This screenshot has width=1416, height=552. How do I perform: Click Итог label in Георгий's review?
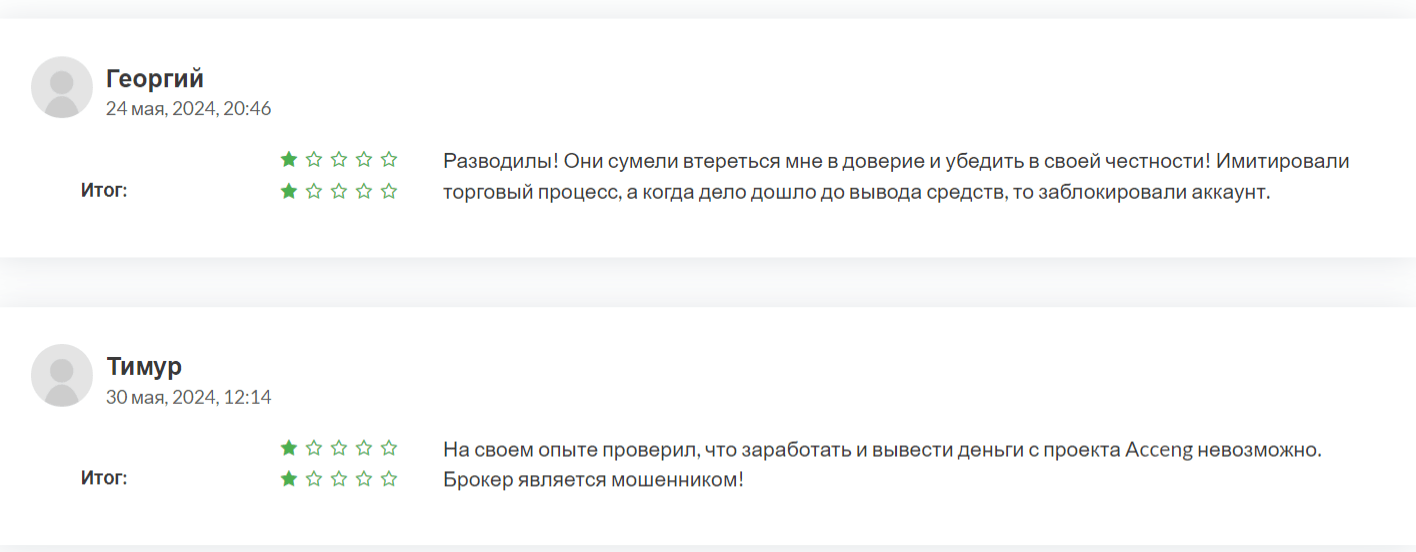[104, 190]
